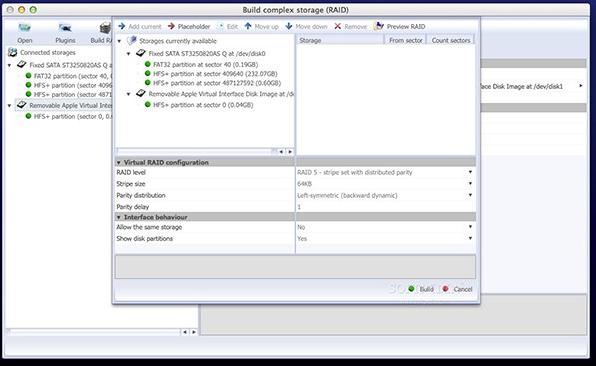Click the Move down arrow icon
Image resolution: width=596 pixels, height=366 pixels.
pos(289,26)
